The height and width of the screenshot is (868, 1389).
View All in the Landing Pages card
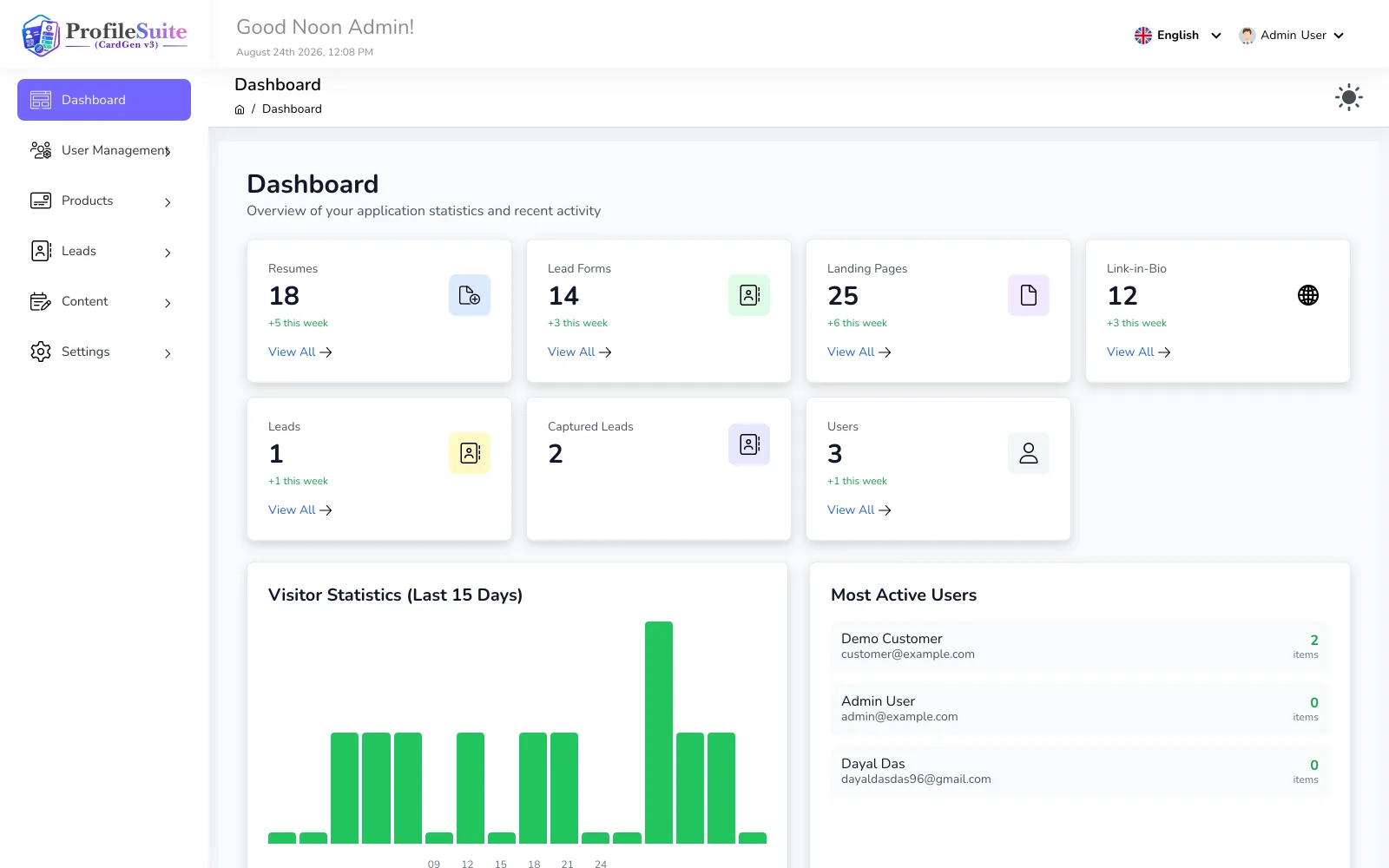[859, 352]
